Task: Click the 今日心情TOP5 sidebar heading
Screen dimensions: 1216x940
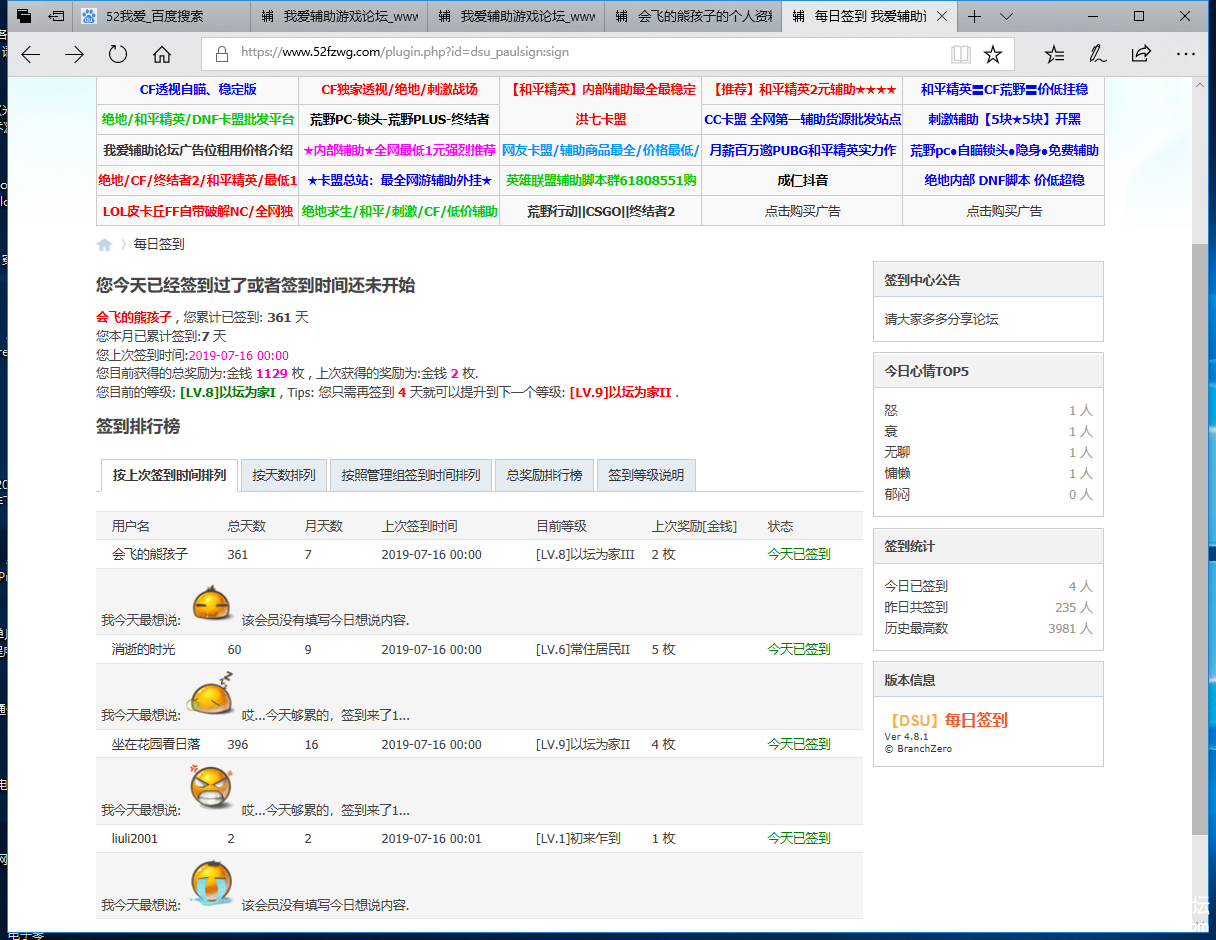Action: (x=926, y=371)
